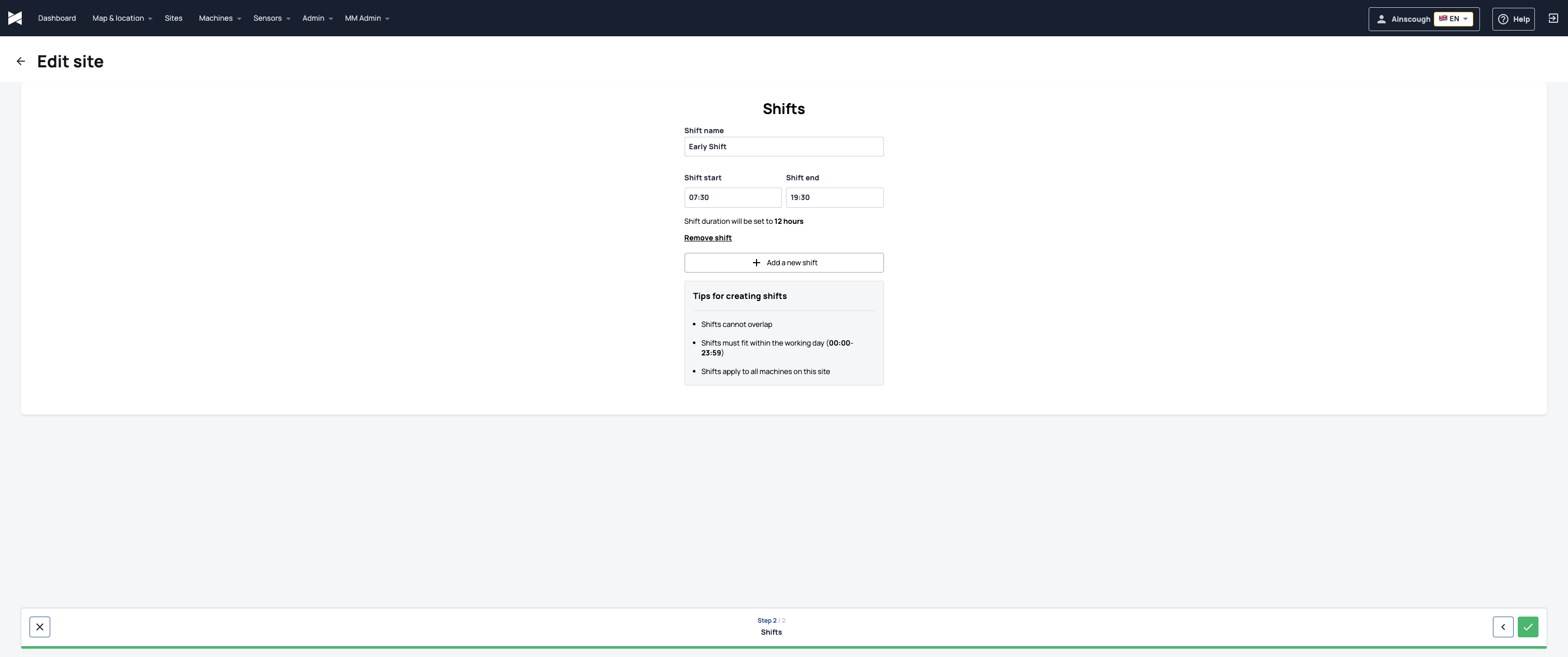Click the '12 hours' duration text
Image resolution: width=1568 pixels, height=657 pixels.
pyautogui.click(x=788, y=222)
